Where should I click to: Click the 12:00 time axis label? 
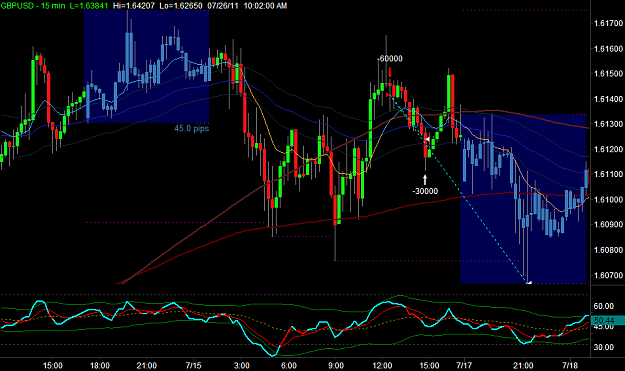point(382,365)
